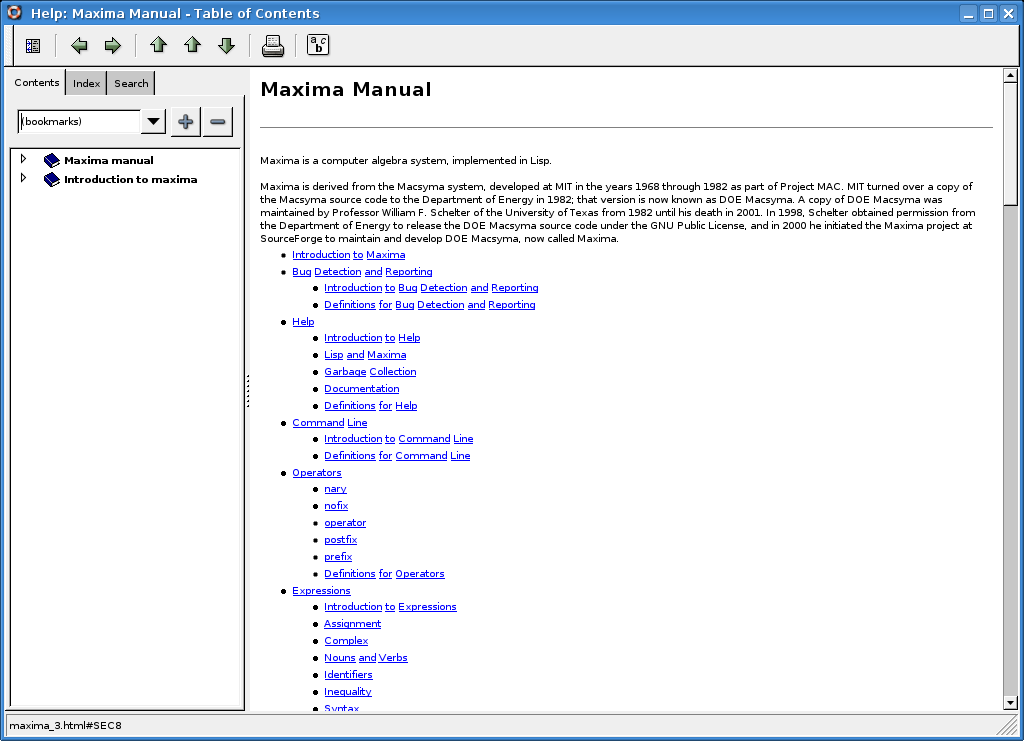Open the Introduction to Command Line link
The width and height of the screenshot is (1024, 741).
coord(398,439)
